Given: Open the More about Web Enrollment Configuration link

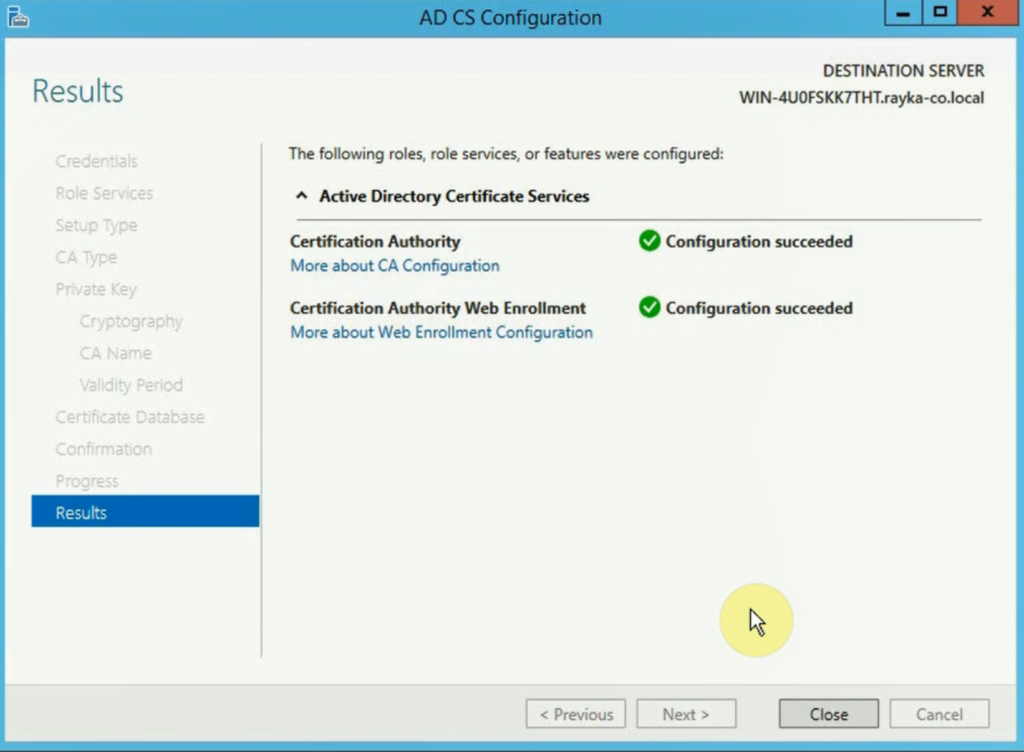Looking at the screenshot, I should [x=441, y=332].
